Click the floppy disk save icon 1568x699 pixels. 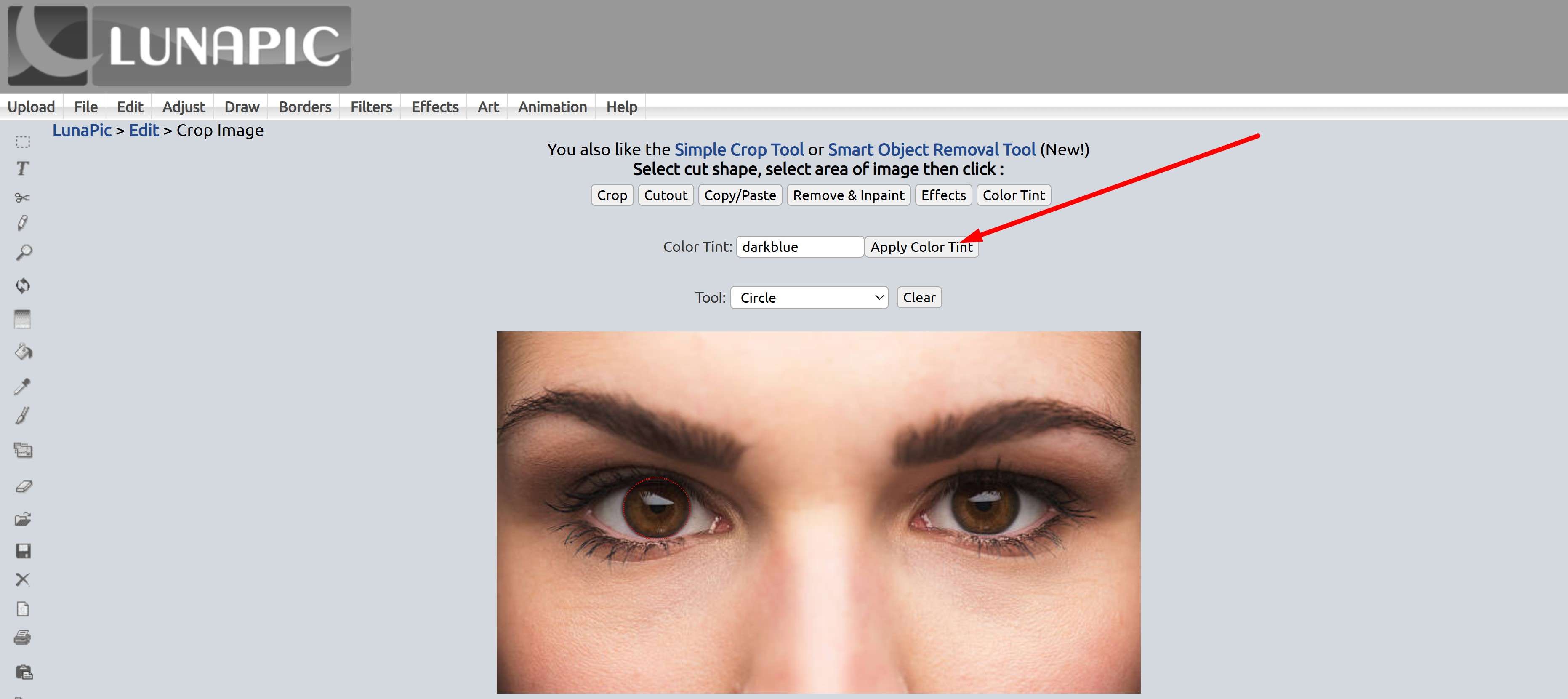point(23,551)
